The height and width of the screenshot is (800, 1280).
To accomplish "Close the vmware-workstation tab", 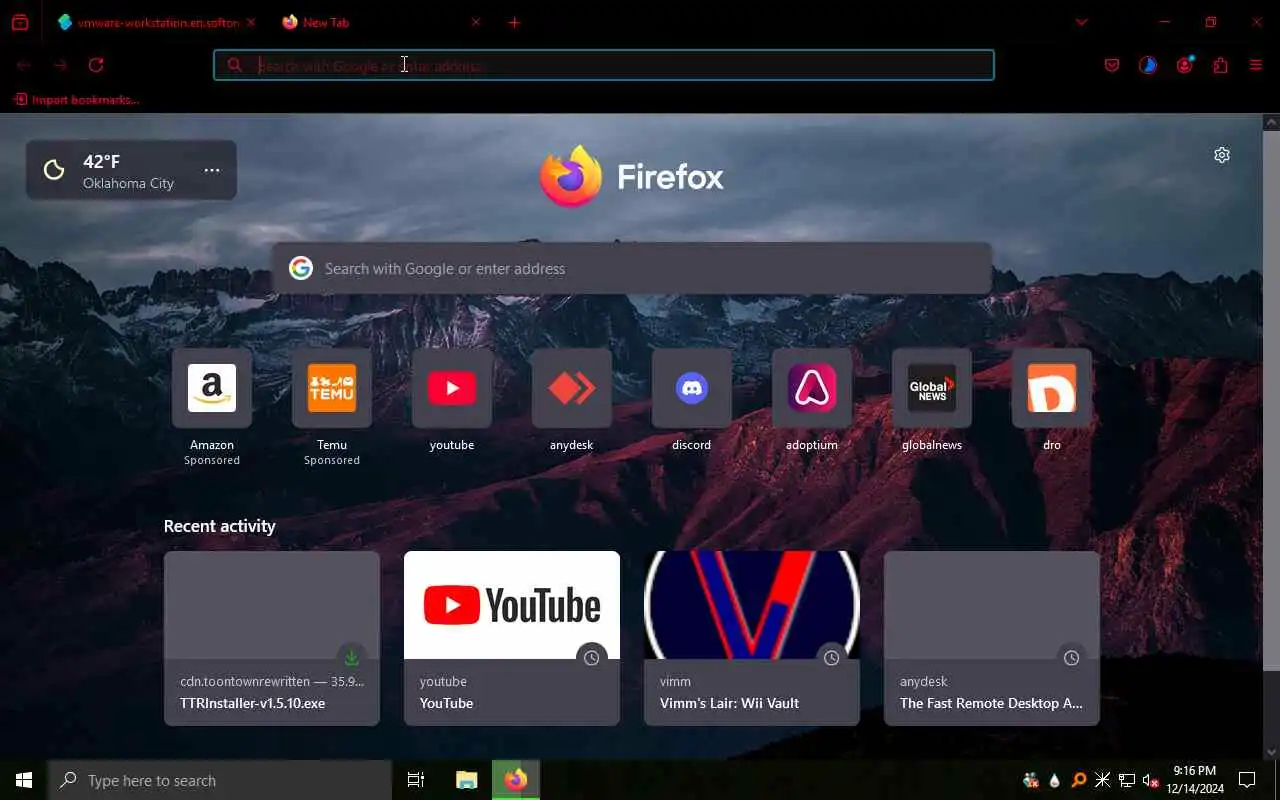I will (x=250, y=22).
